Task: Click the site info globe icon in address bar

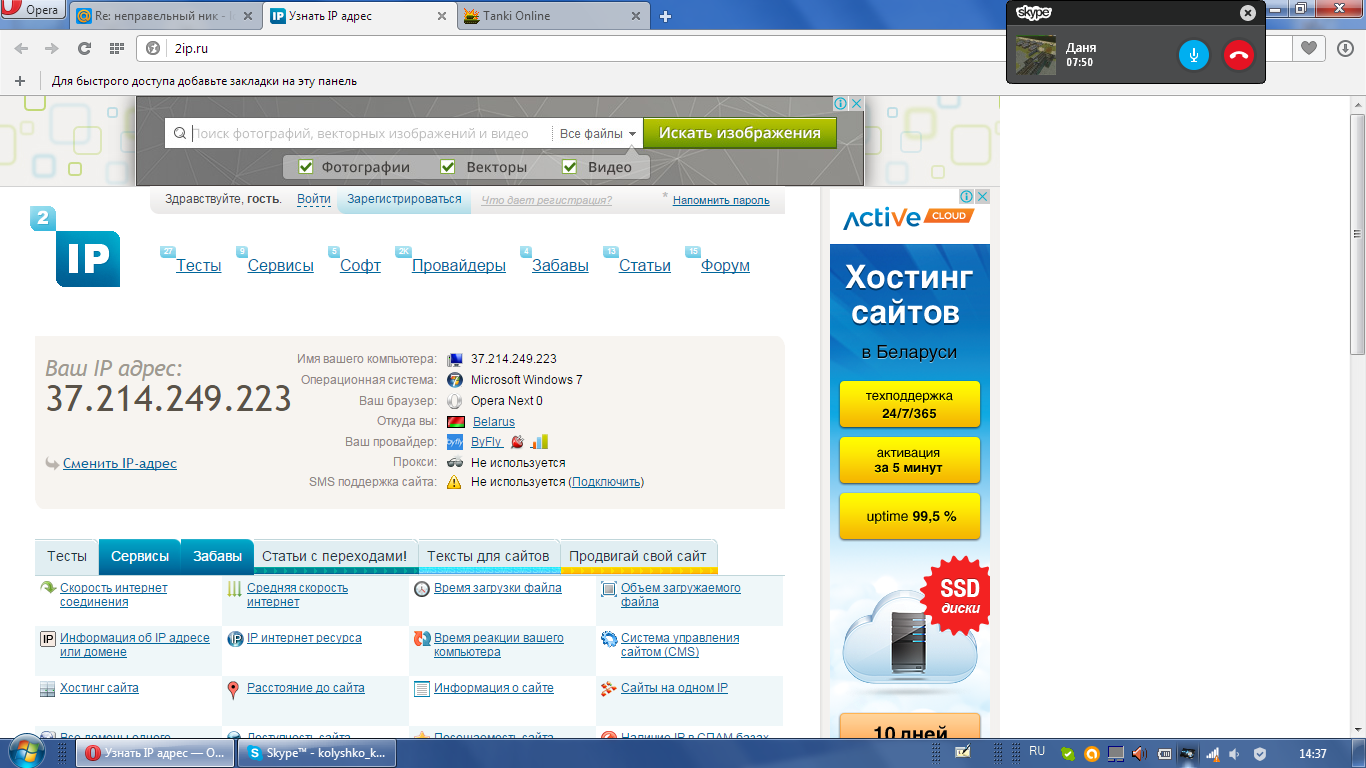Action: coord(153,48)
